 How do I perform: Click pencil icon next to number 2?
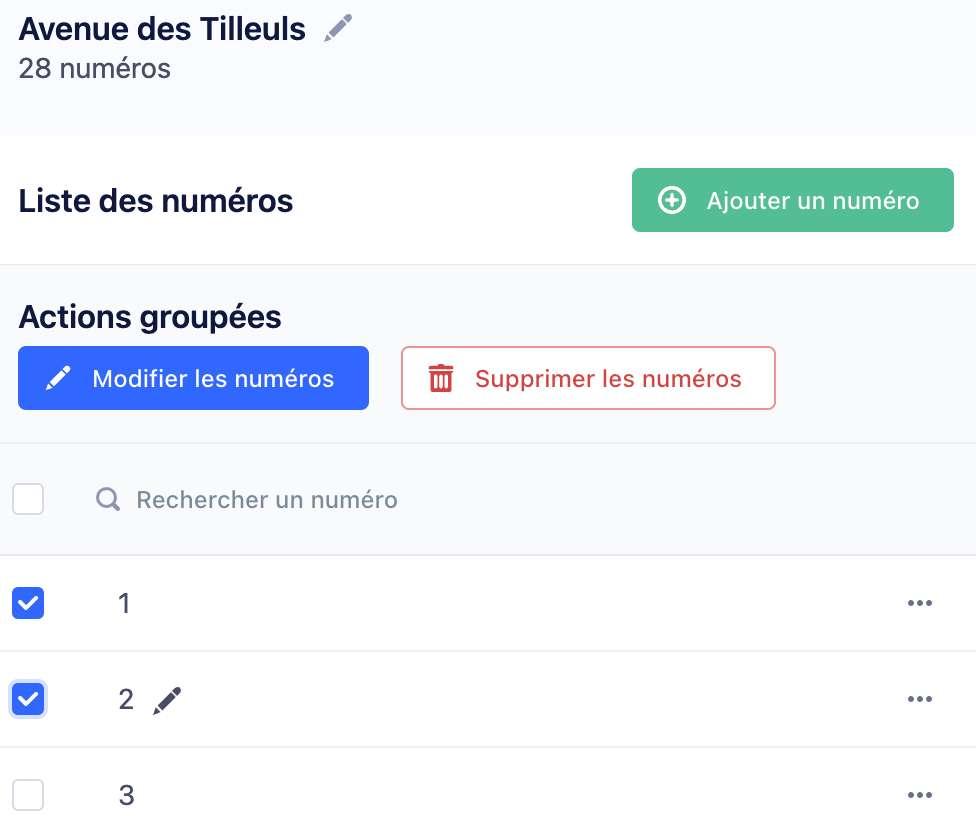[x=167, y=700]
